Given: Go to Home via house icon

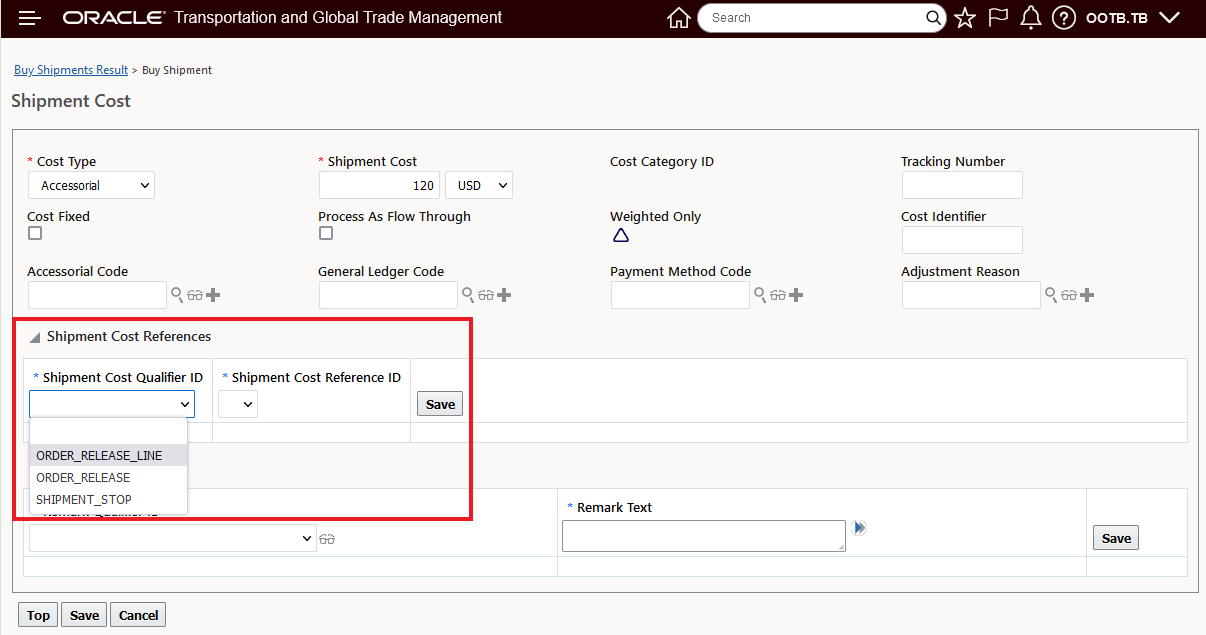Looking at the screenshot, I should pos(679,18).
